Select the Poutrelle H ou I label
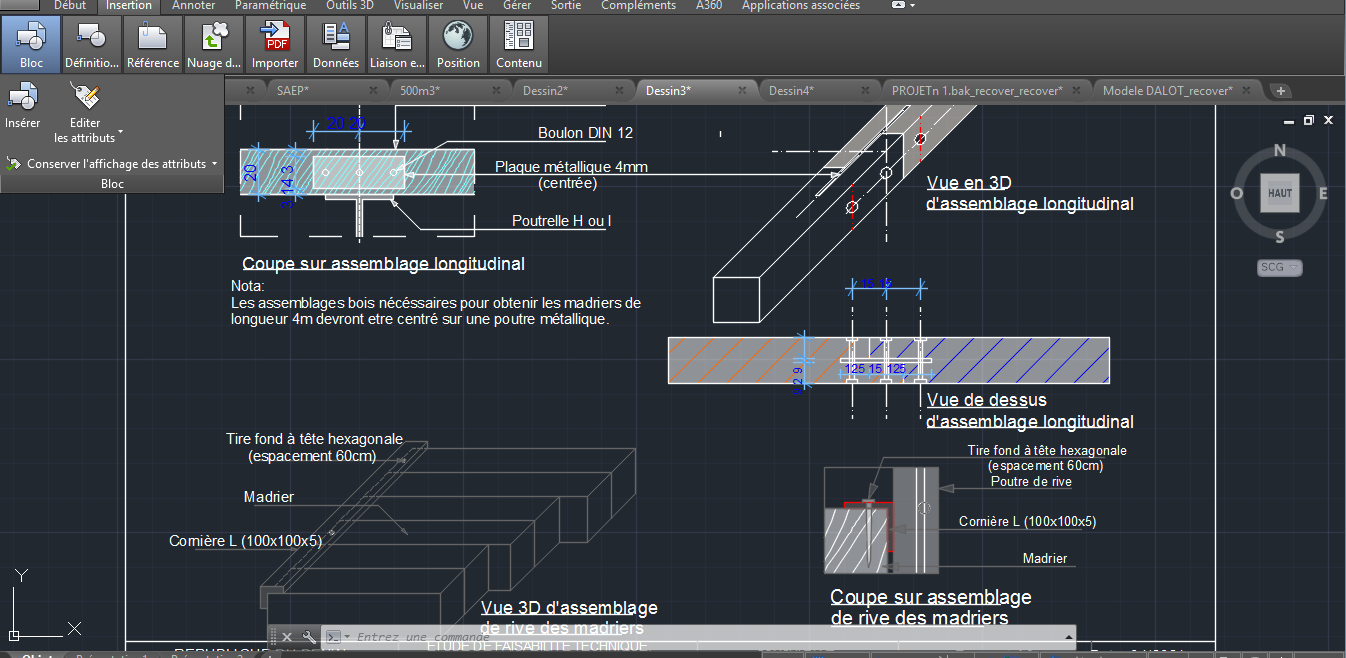The width and height of the screenshot is (1346, 658). [x=561, y=220]
